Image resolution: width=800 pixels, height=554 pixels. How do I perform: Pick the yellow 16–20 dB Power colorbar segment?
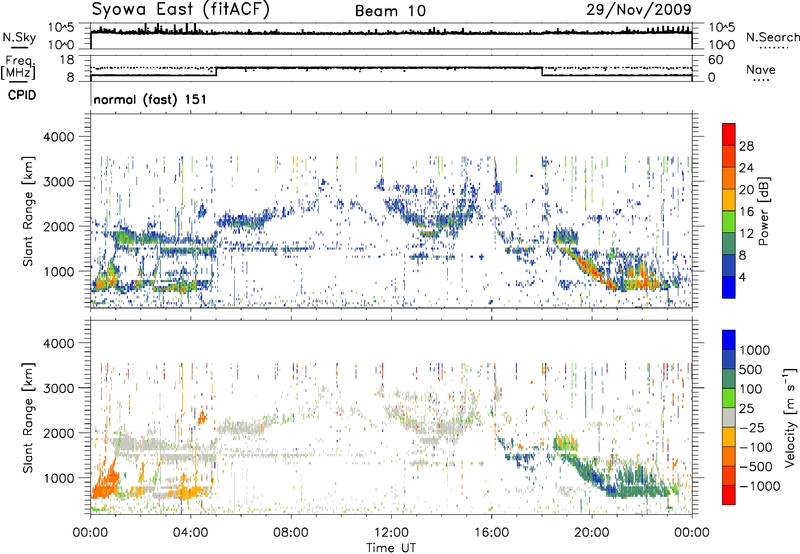pos(729,200)
